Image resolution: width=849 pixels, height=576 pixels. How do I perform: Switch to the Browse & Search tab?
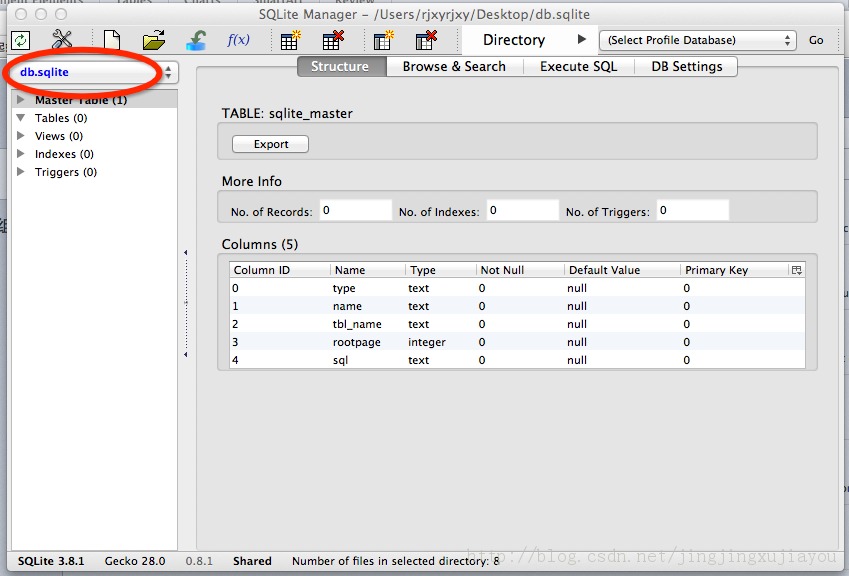tap(454, 66)
